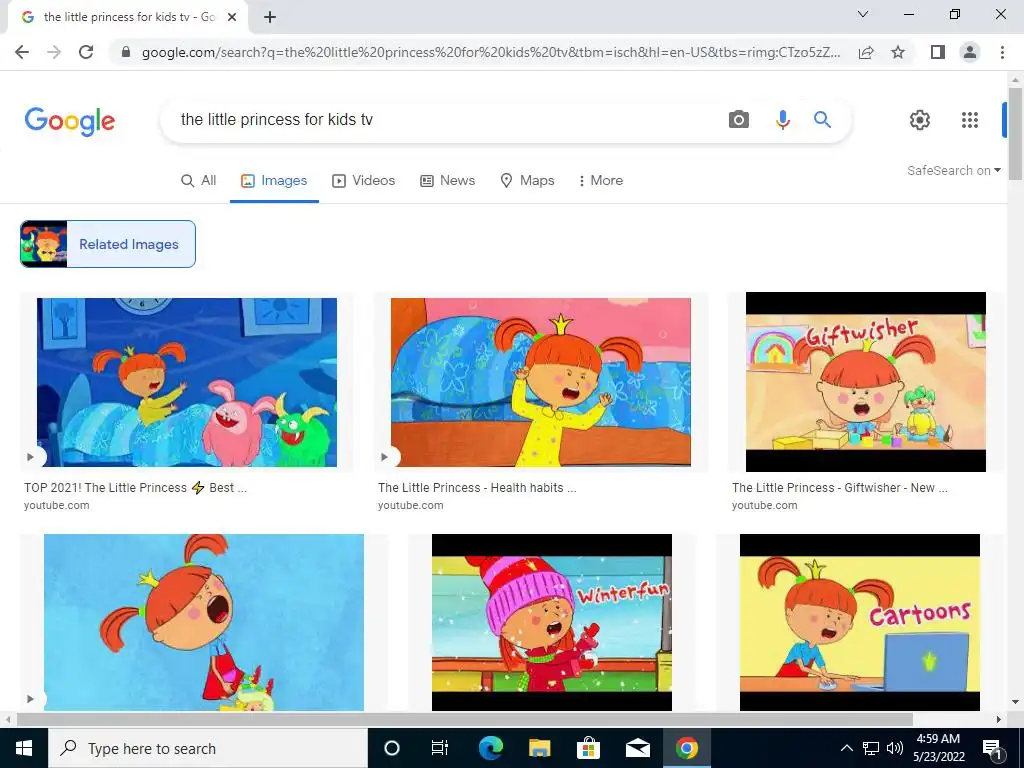Click 'The Little Princess - Health habits' title
1024x768 pixels.
(x=477, y=488)
